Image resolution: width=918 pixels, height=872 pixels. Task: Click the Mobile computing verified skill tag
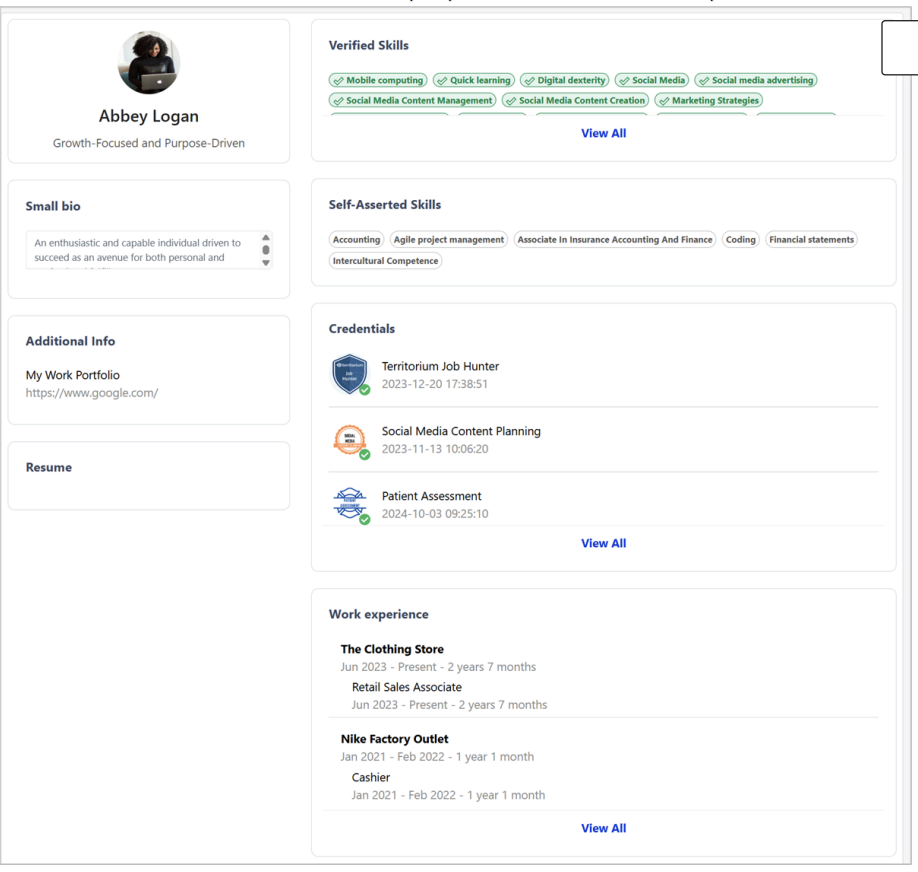(378, 80)
